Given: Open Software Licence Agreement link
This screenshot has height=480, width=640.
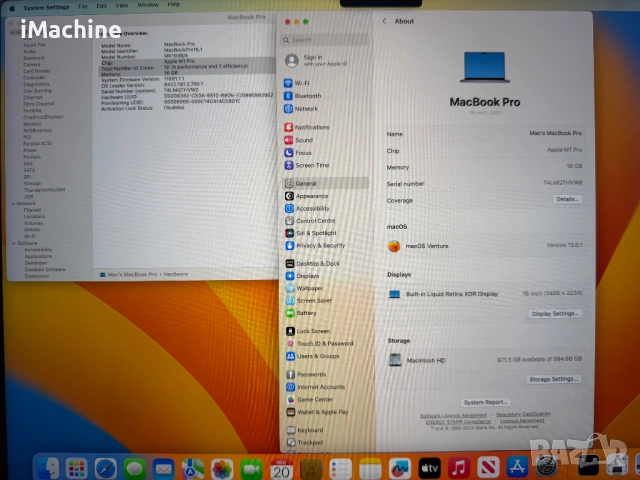Looking at the screenshot, I should 453,415.
